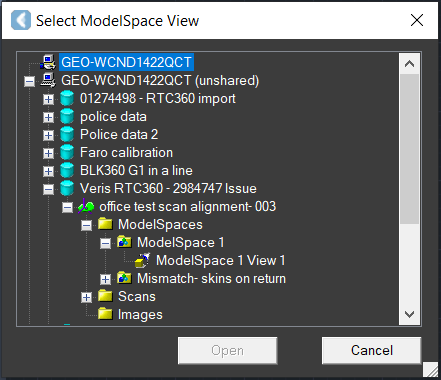Click the database cylinder icon for police data
The width and height of the screenshot is (441, 380).
pos(67,116)
